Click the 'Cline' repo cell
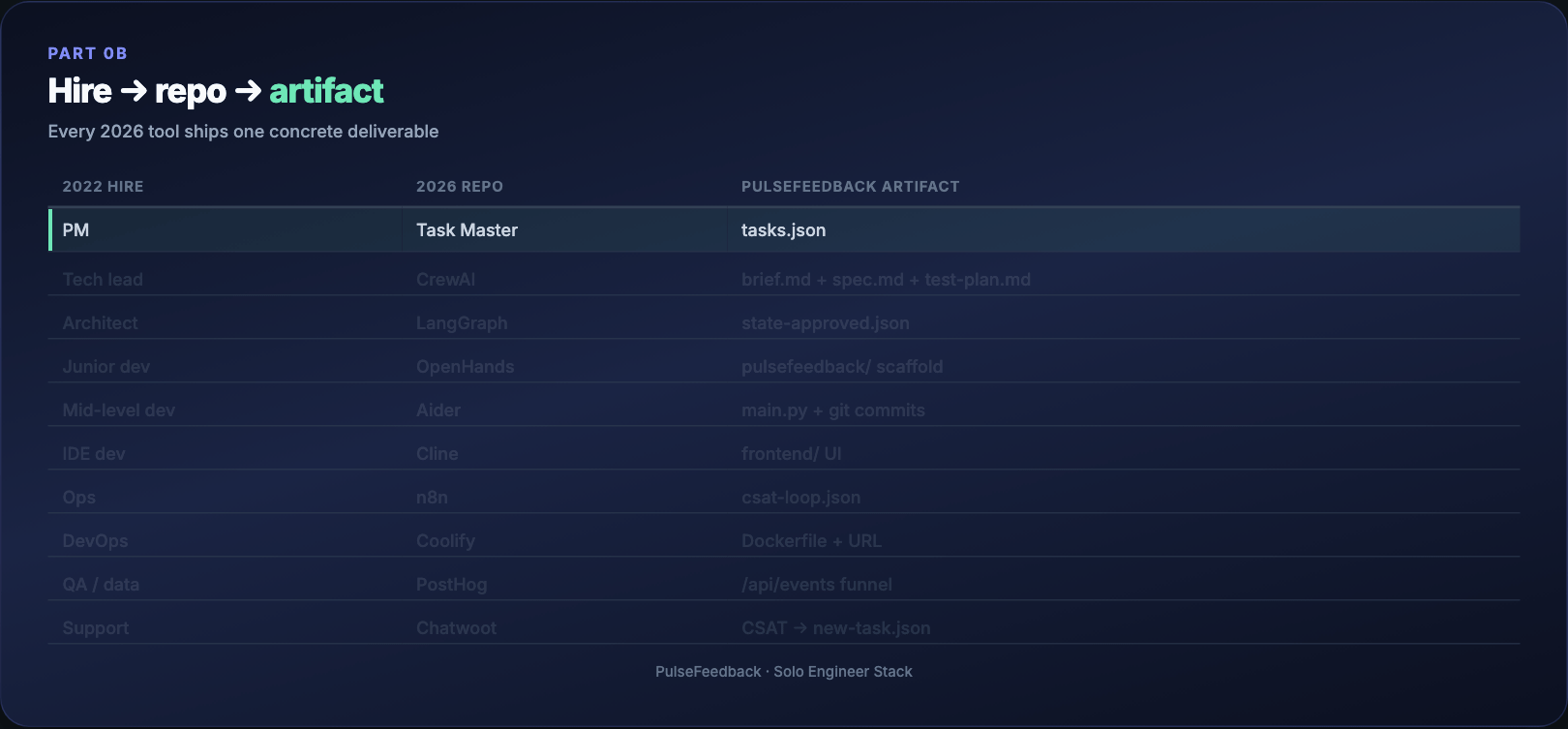Screen dimensions: 1568x729 [x=437, y=454]
